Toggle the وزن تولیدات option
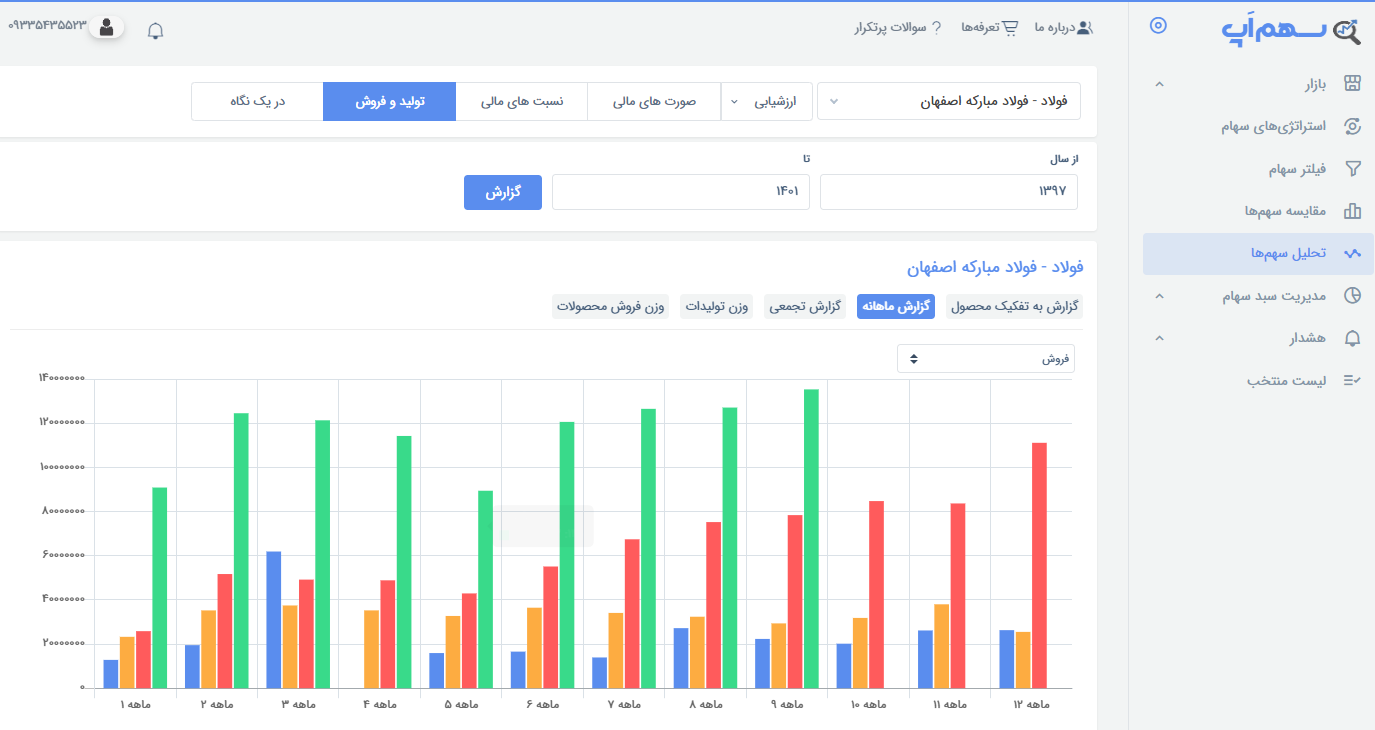 [x=716, y=307]
